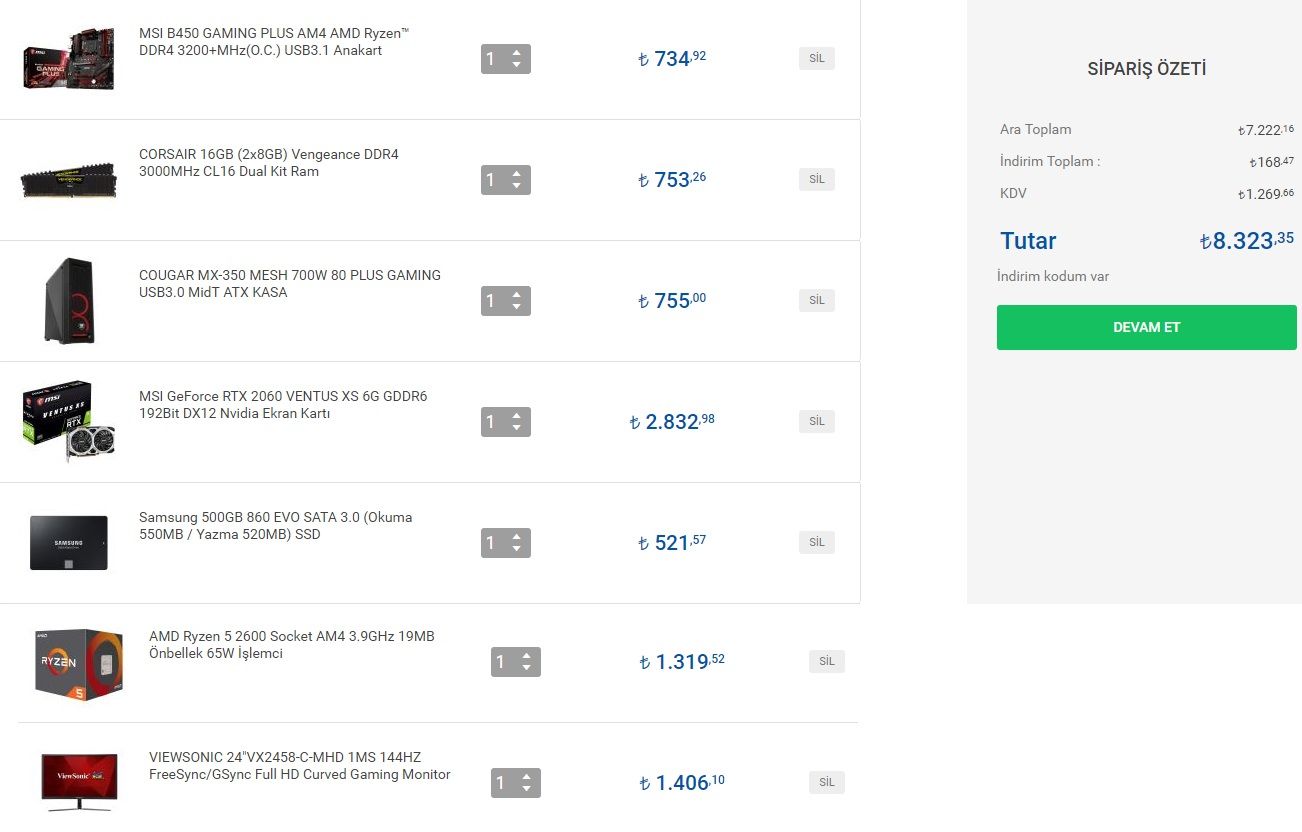Remove MSI B450 motherboard with SİL button
The image size is (1302, 832).
pos(817,58)
